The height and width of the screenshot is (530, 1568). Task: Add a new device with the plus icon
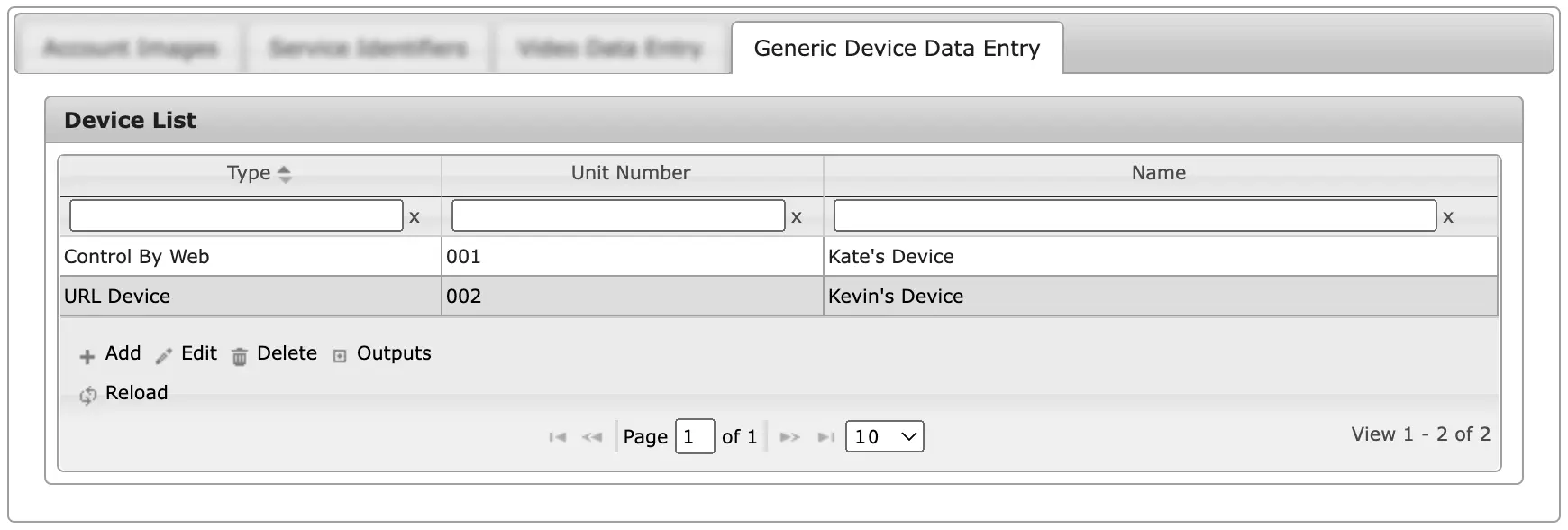(x=87, y=357)
